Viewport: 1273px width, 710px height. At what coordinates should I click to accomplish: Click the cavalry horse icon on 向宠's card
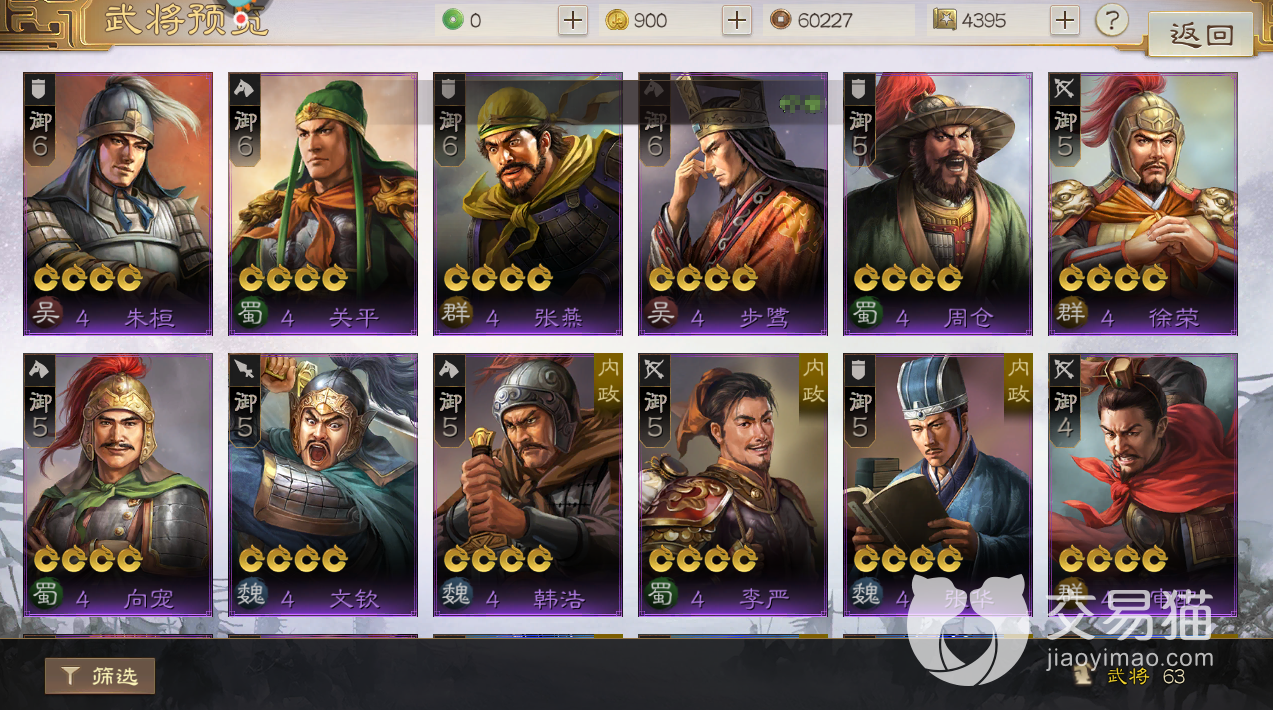[x=39, y=369]
